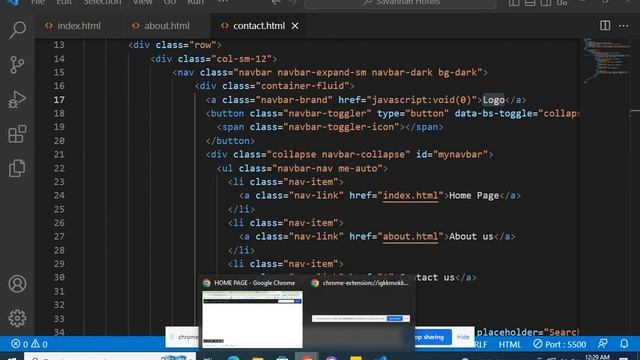Close the contact.html tab
This screenshot has height=360, width=640.
(295, 26)
